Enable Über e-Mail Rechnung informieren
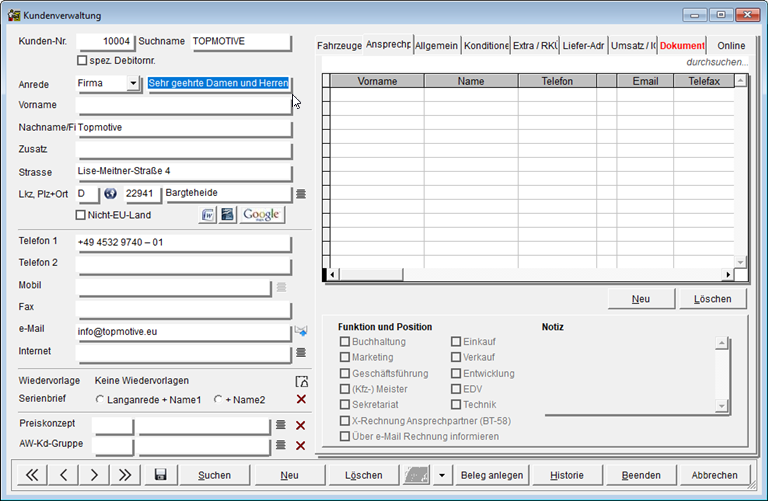Image resolution: width=768 pixels, height=501 pixels. tap(345, 436)
